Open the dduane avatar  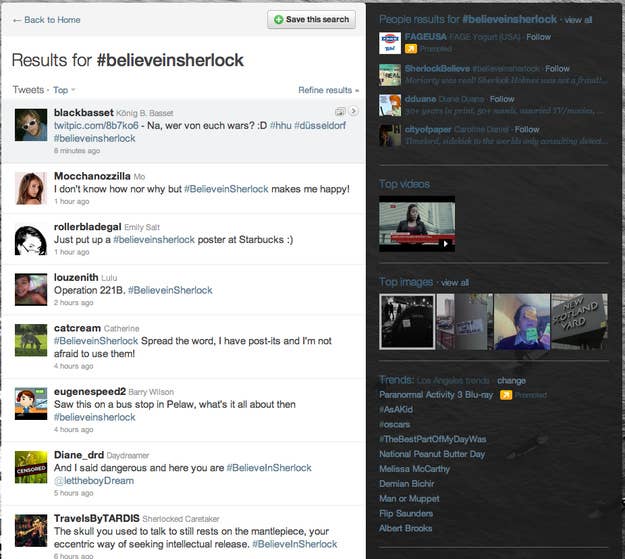pos(390,105)
